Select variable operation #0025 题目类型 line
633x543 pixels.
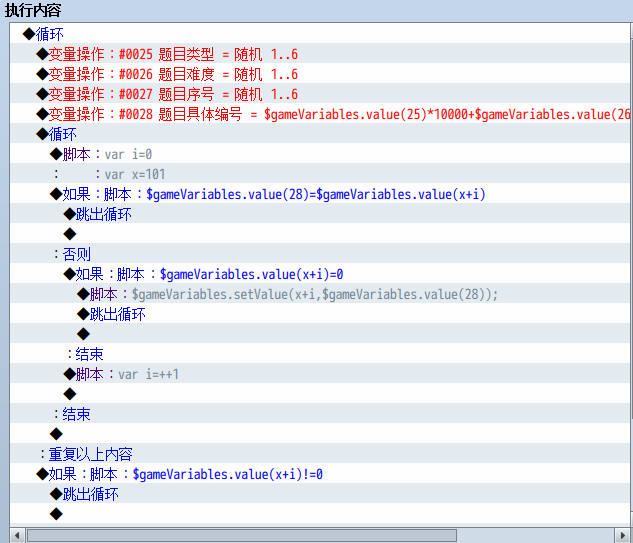point(319,54)
